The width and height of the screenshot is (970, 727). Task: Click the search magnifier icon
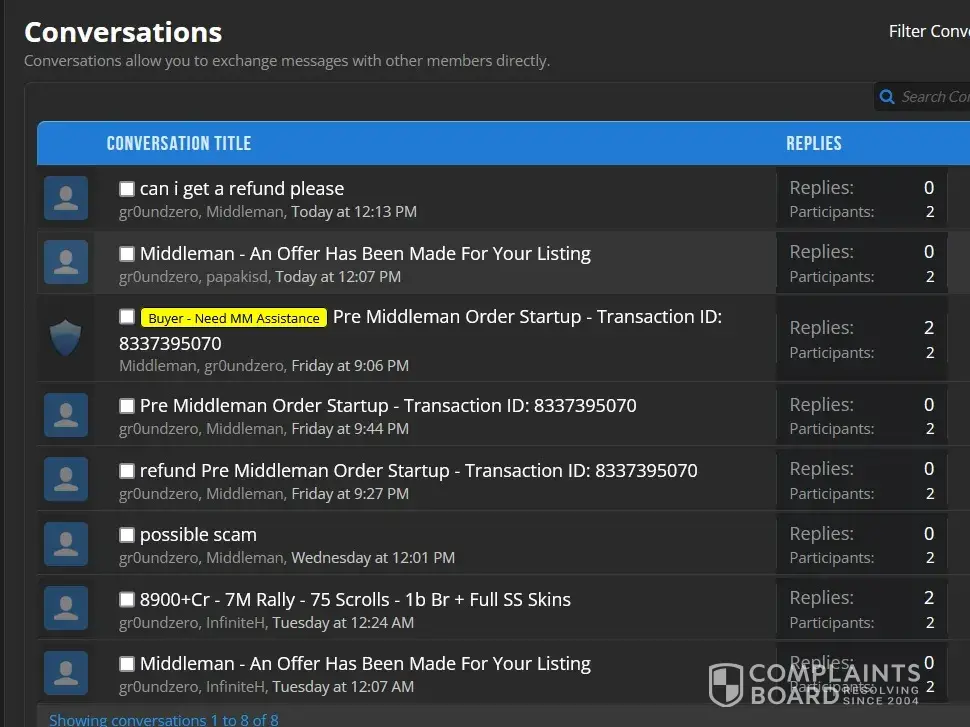coord(887,97)
